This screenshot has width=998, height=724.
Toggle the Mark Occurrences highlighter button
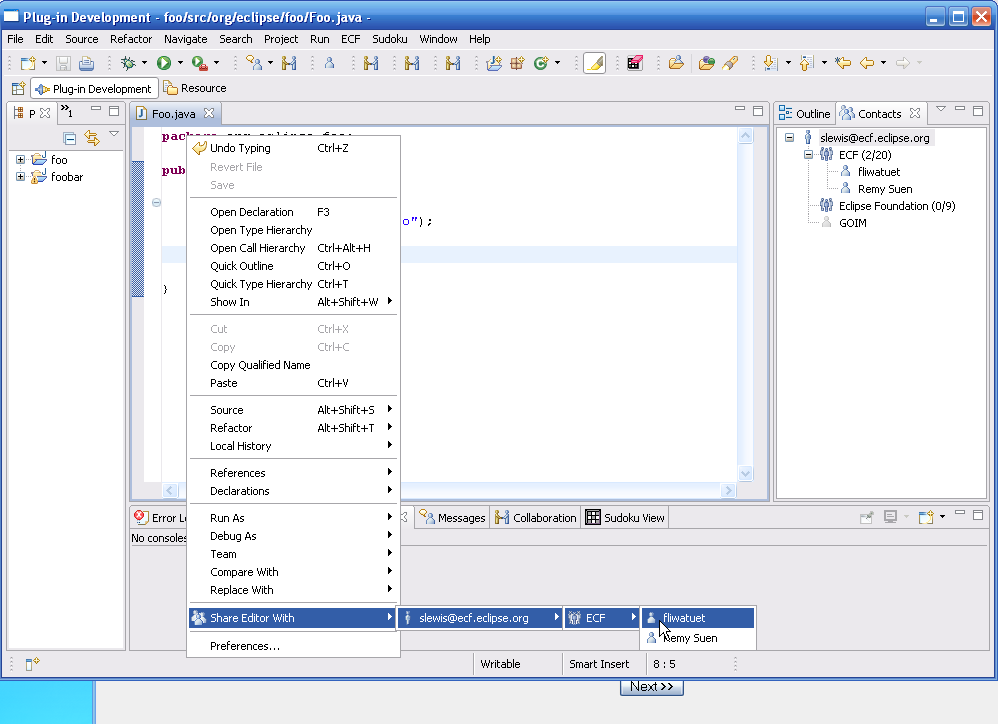coord(594,63)
